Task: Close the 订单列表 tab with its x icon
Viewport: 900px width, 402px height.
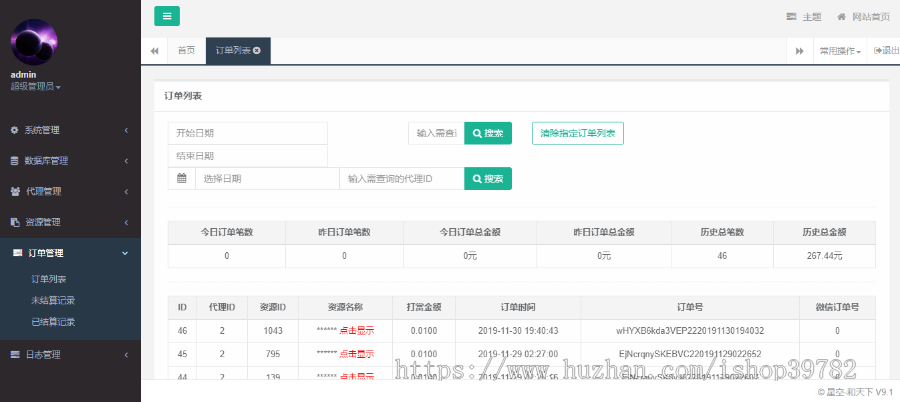Action: point(257,50)
